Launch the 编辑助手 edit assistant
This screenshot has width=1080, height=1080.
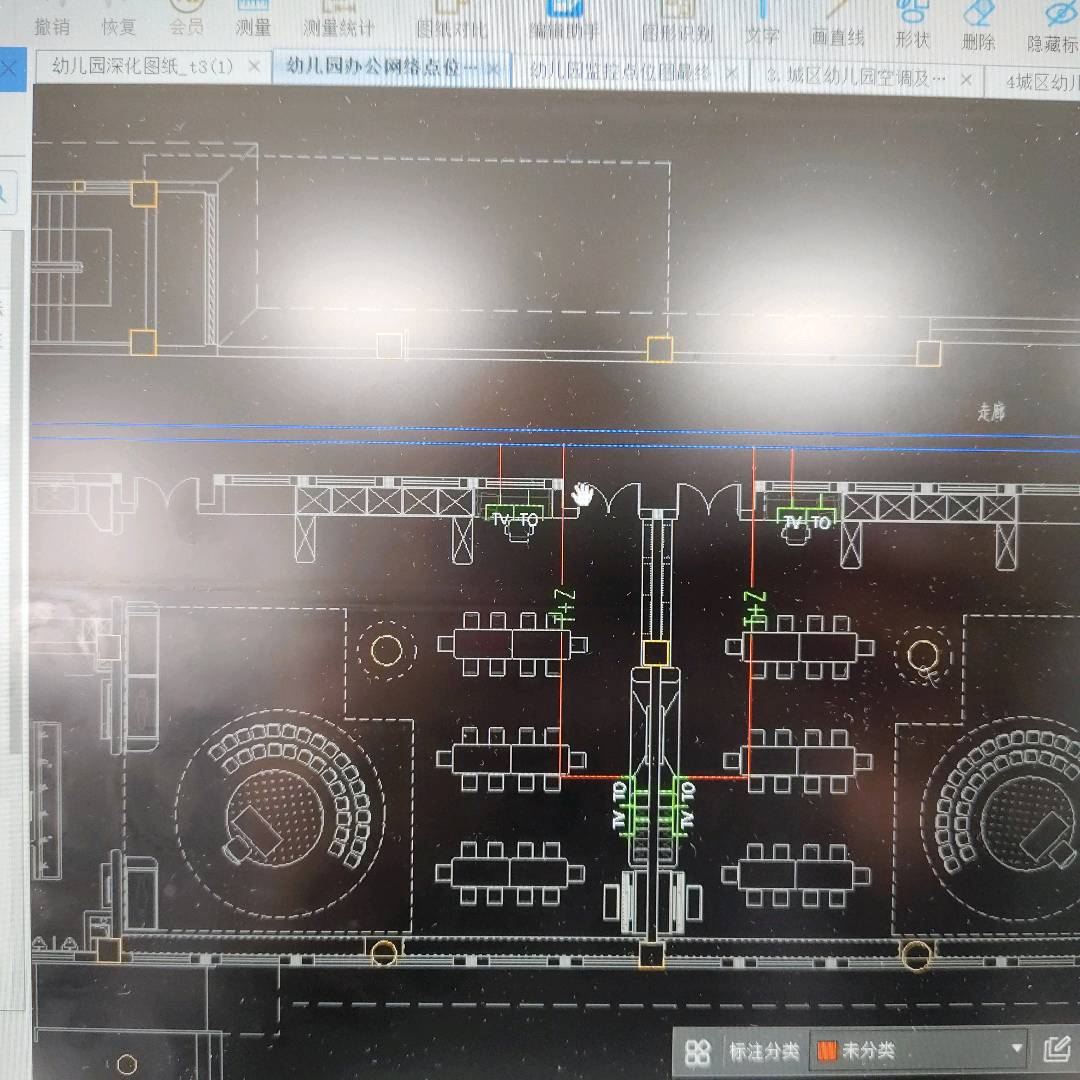[x=565, y=21]
